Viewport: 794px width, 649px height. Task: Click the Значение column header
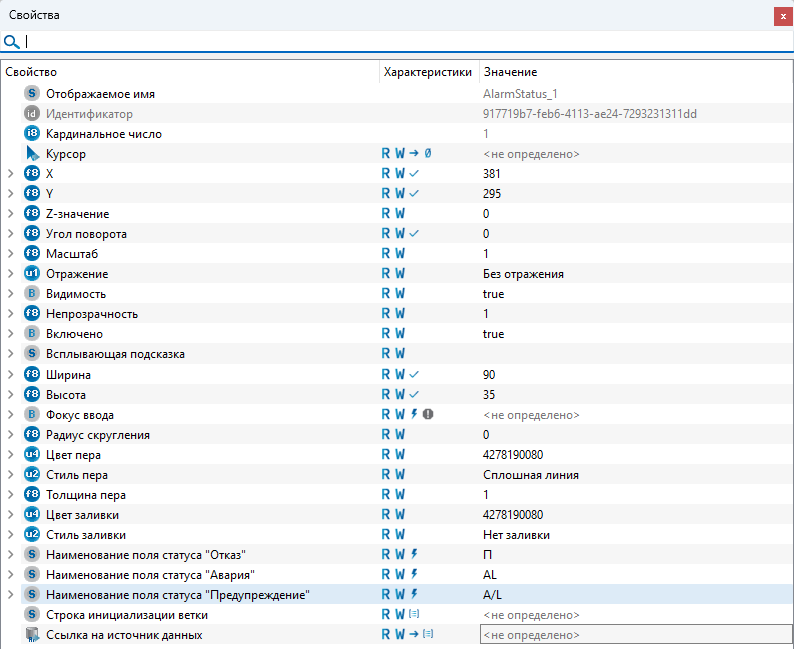(x=510, y=72)
